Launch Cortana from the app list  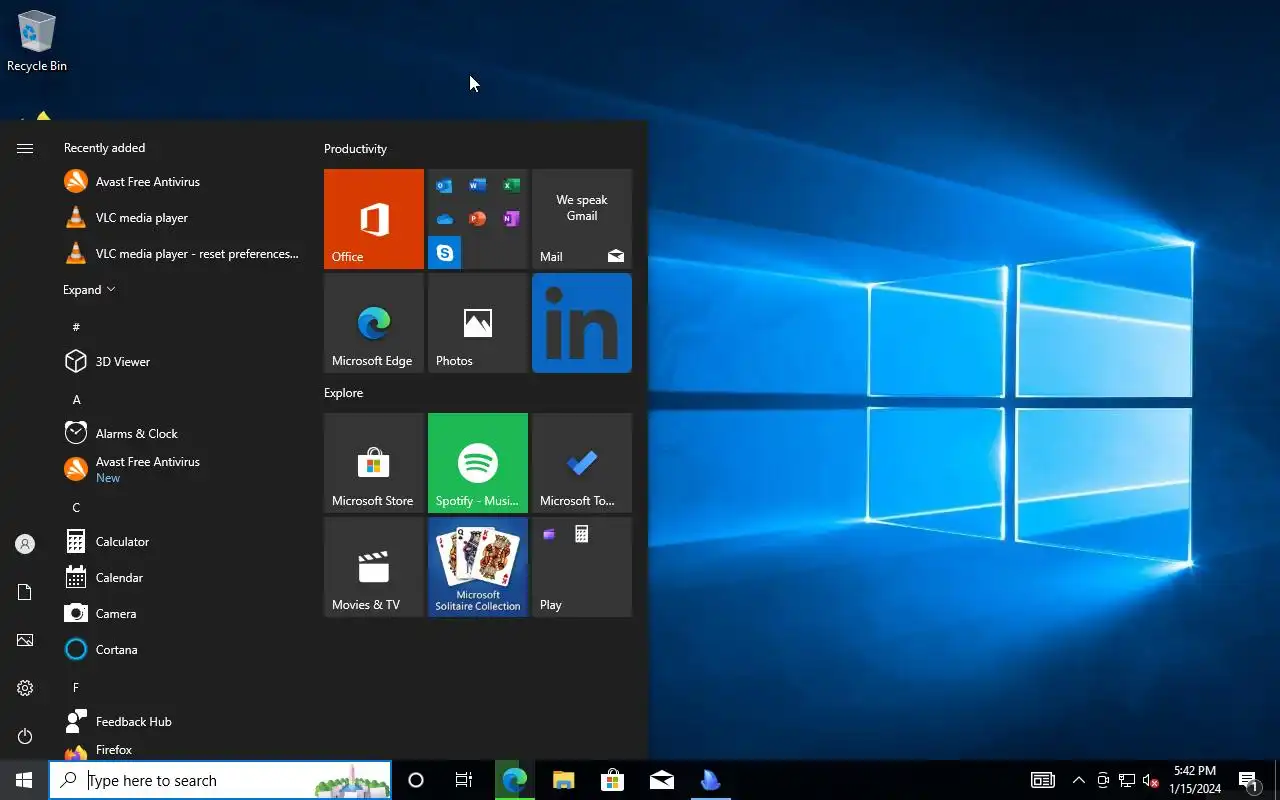click(x=180, y=650)
